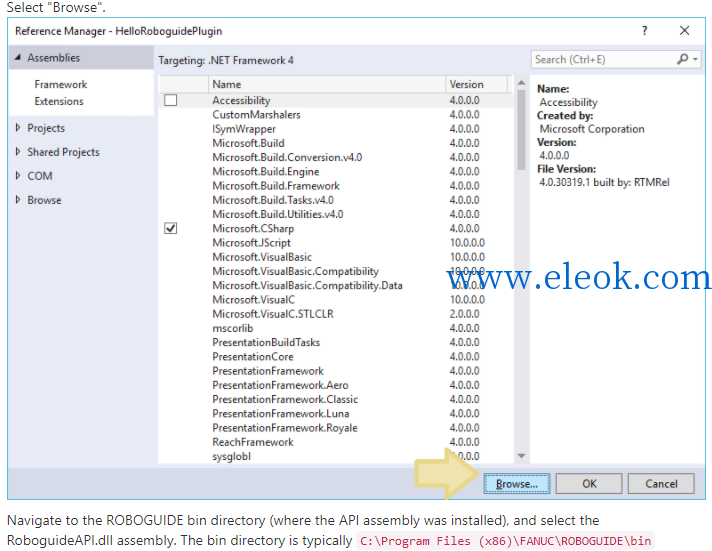Screen dimensions: 712x551
Task: Select the mscorlib assembly
Action: pyautogui.click(x=336, y=328)
